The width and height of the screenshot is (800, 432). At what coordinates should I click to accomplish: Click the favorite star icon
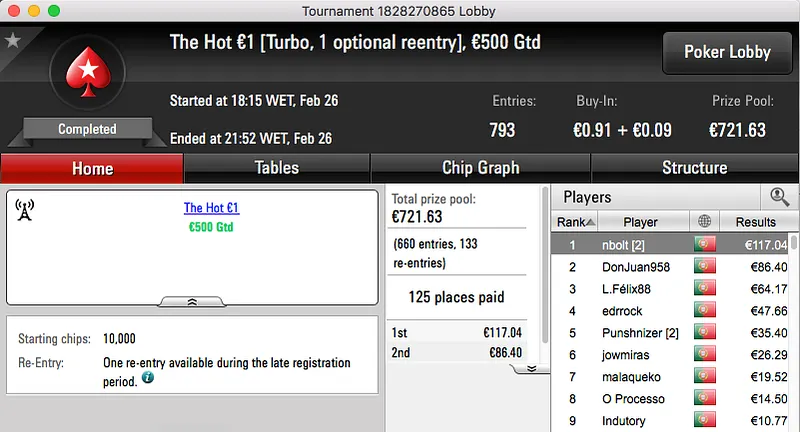(12, 41)
